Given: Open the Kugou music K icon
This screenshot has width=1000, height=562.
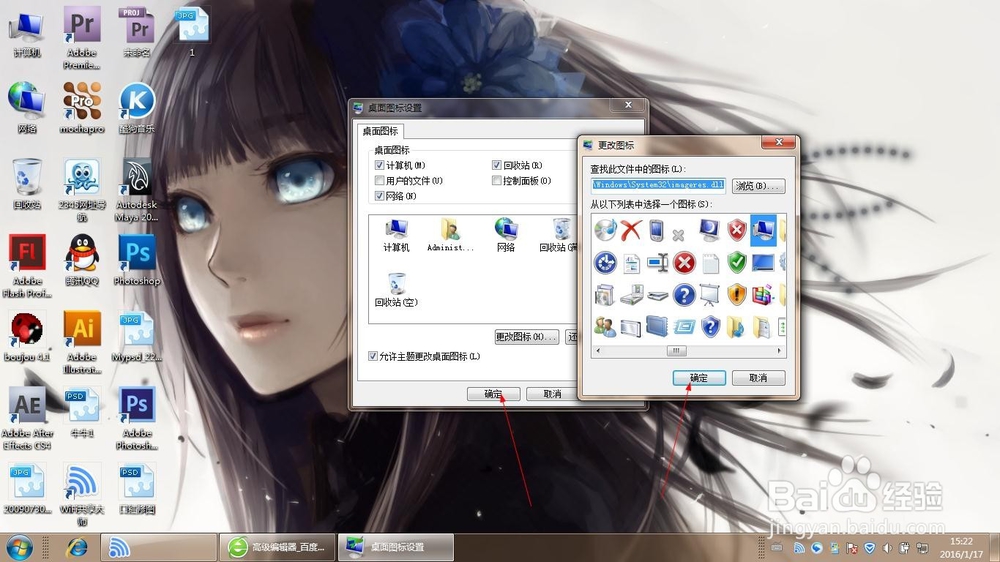Looking at the screenshot, I should 137,108.
